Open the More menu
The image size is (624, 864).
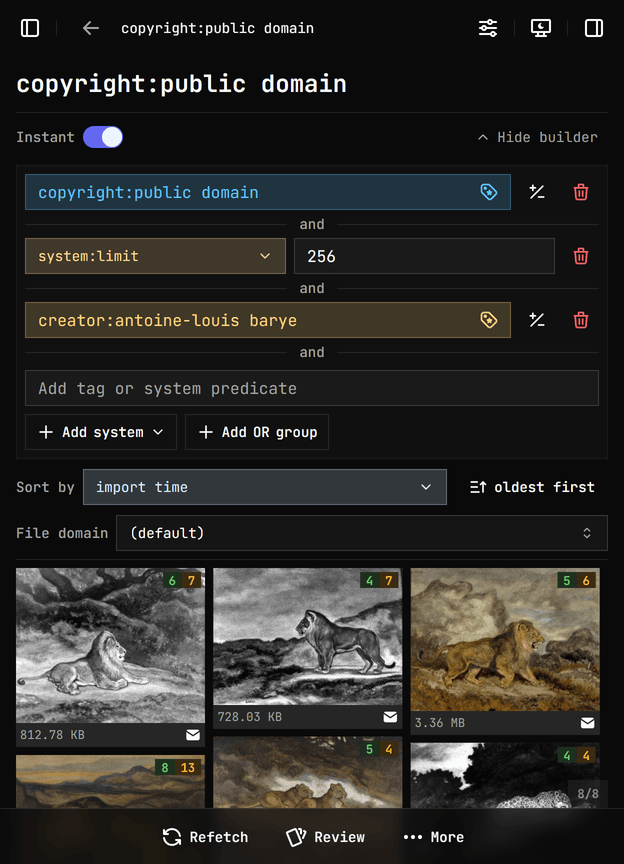[433, 837]
